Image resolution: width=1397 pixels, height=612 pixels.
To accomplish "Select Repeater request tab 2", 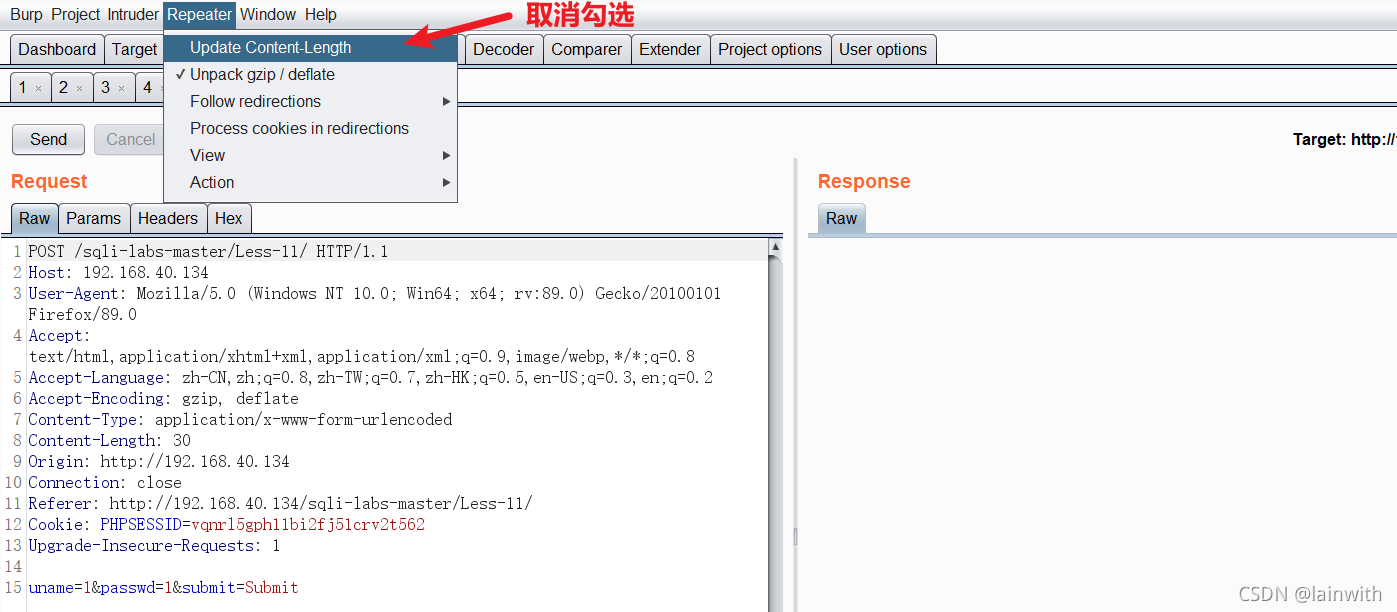I will [x=63, y=88].
